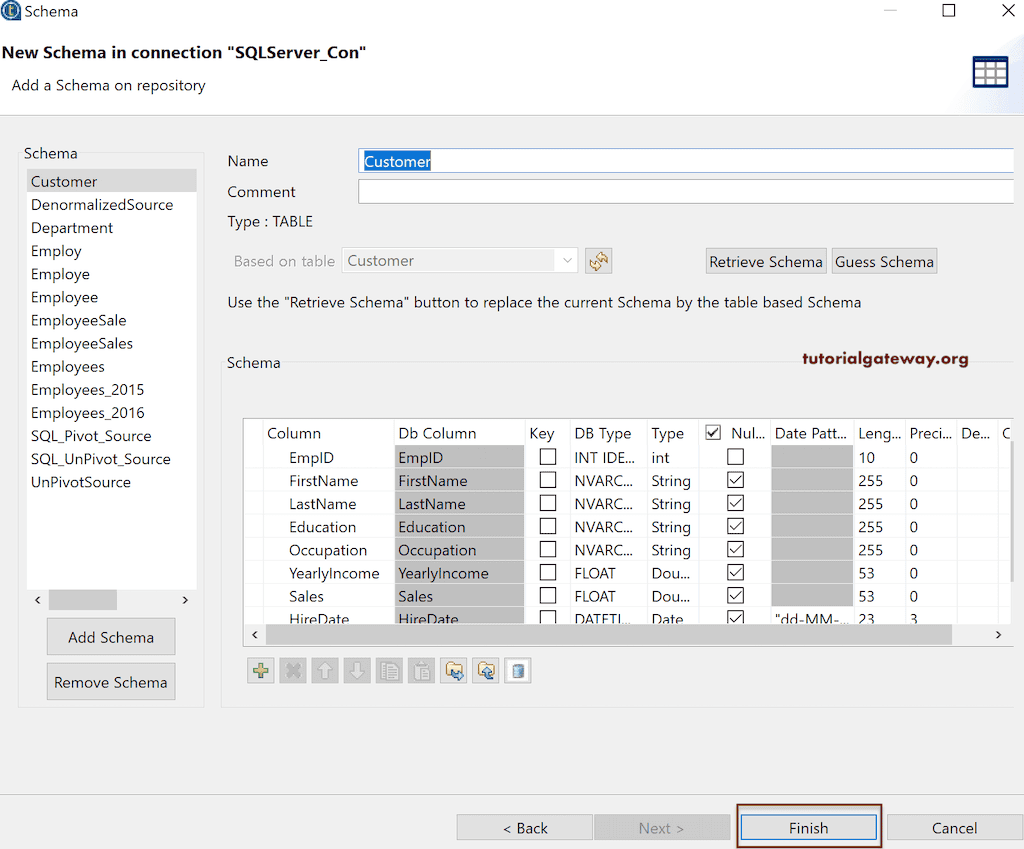Click the schema grid icon in the top-right corner
Screen dimensions: 1024x849
pos(990,71)
